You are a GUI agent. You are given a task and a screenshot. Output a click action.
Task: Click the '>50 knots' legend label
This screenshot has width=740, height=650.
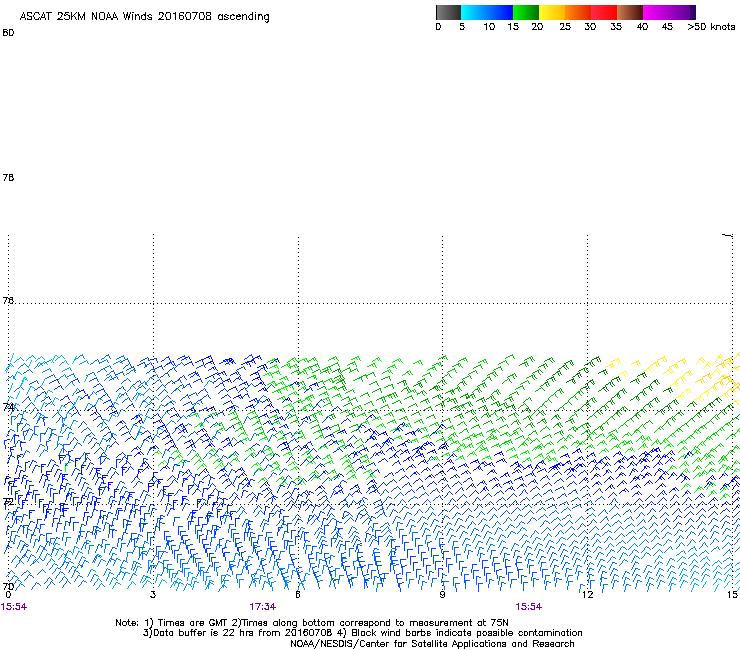pyautogui.click(x=711, y=27)
